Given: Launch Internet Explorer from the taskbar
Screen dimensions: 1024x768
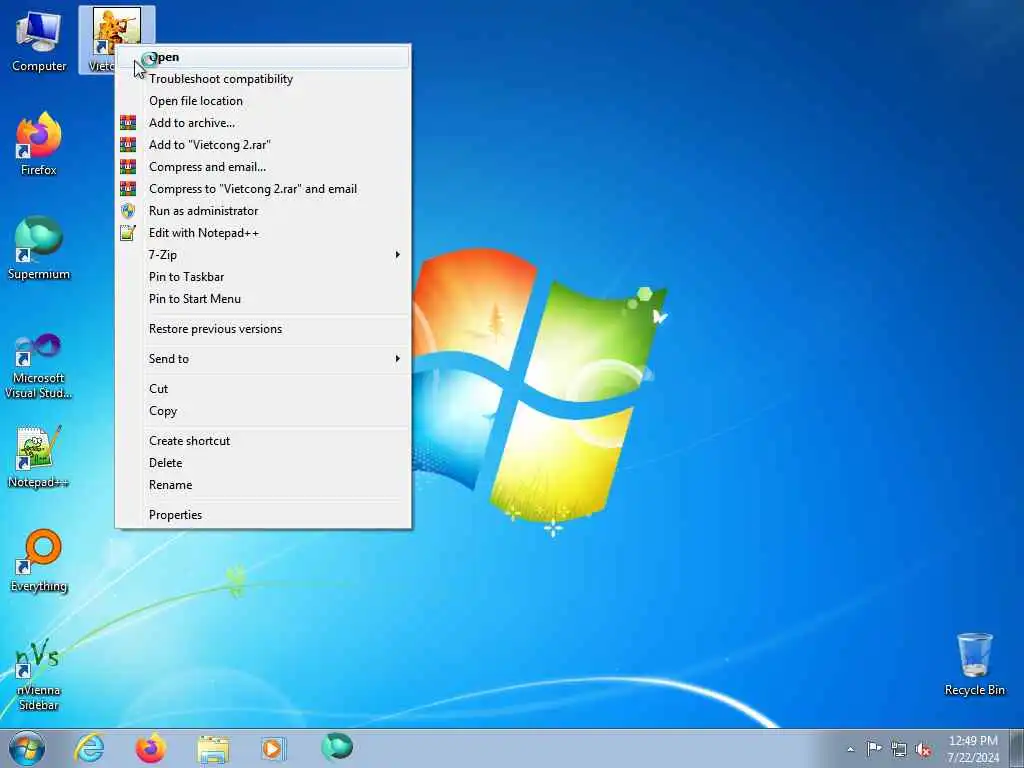Looking at the screenshot, I should tap(89, 748).
